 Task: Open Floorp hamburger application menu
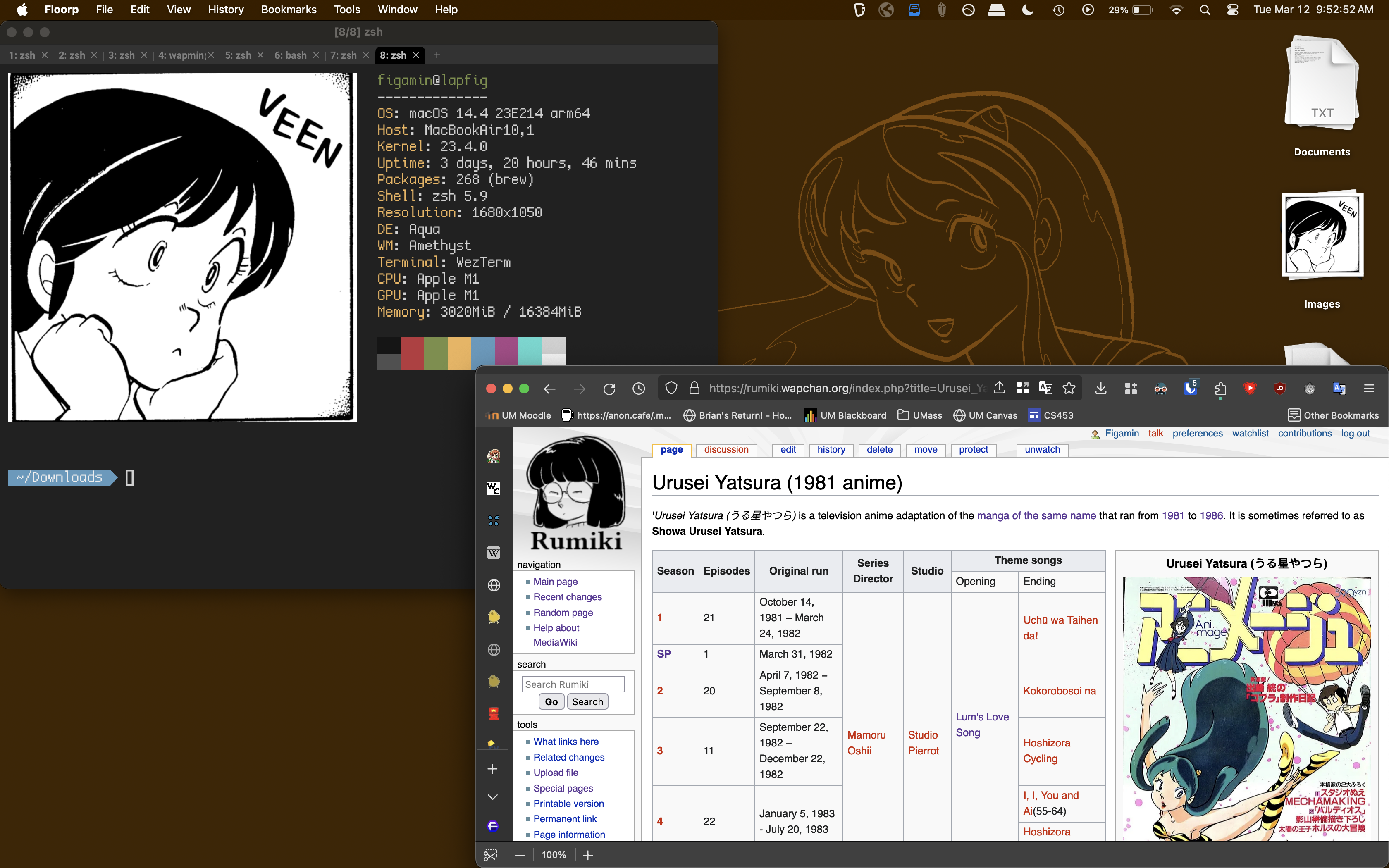pos(1368,389)
